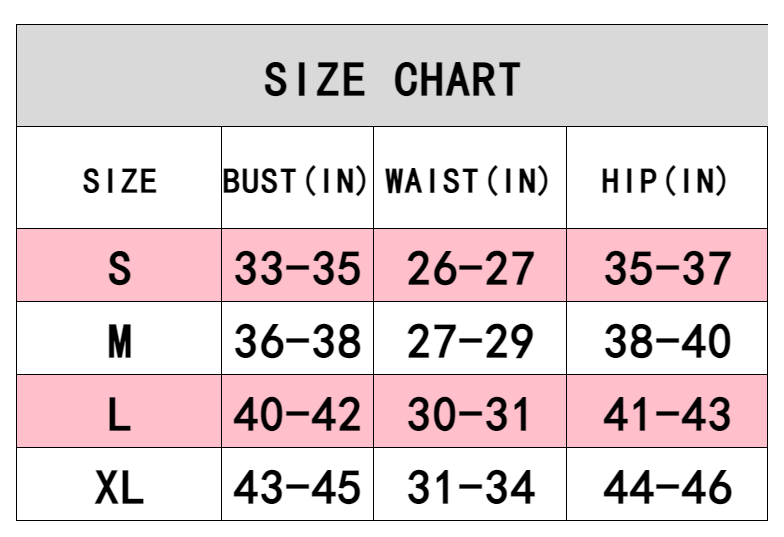Click the HIP(IN) column header
Viewport: 784px width, 537px height.
tap(665, 181)
